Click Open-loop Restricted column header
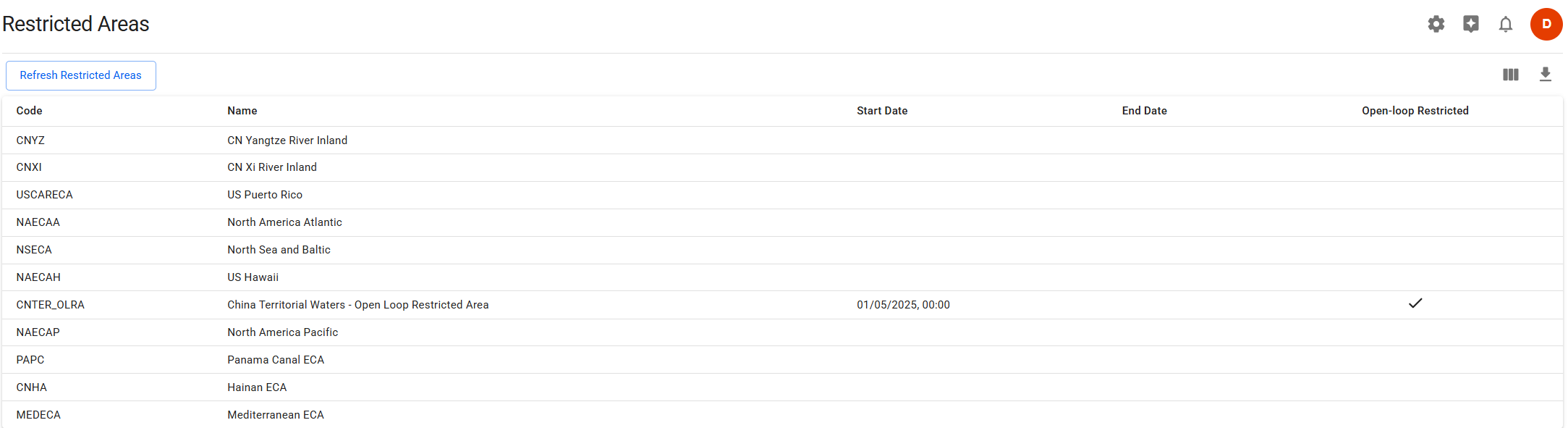This screenshot has width=1568, height=428. 1415,111
